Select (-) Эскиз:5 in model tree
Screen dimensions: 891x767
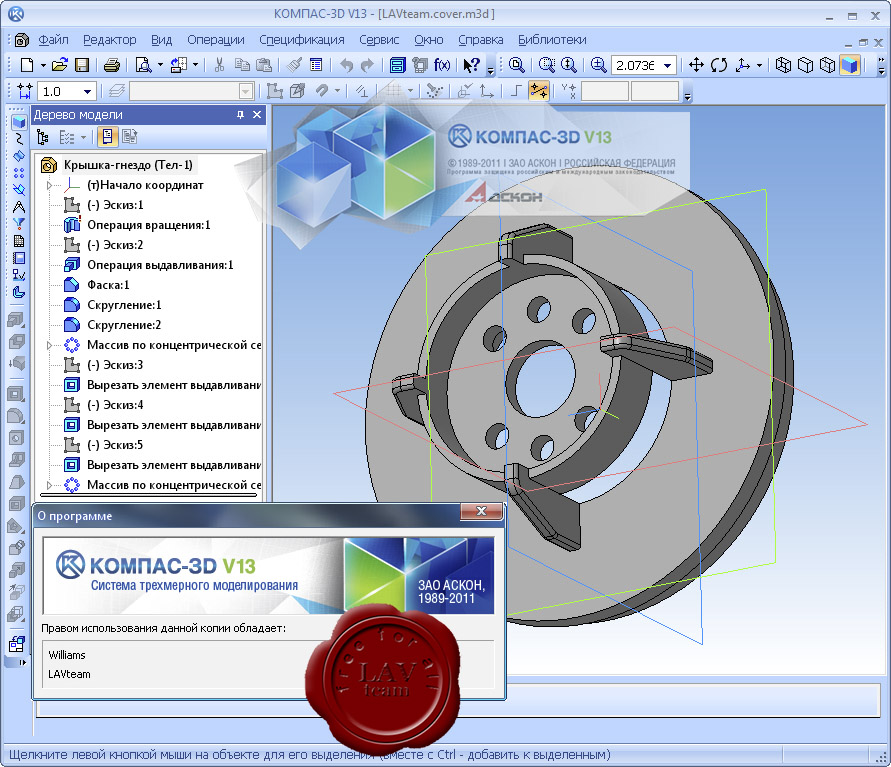115,445
